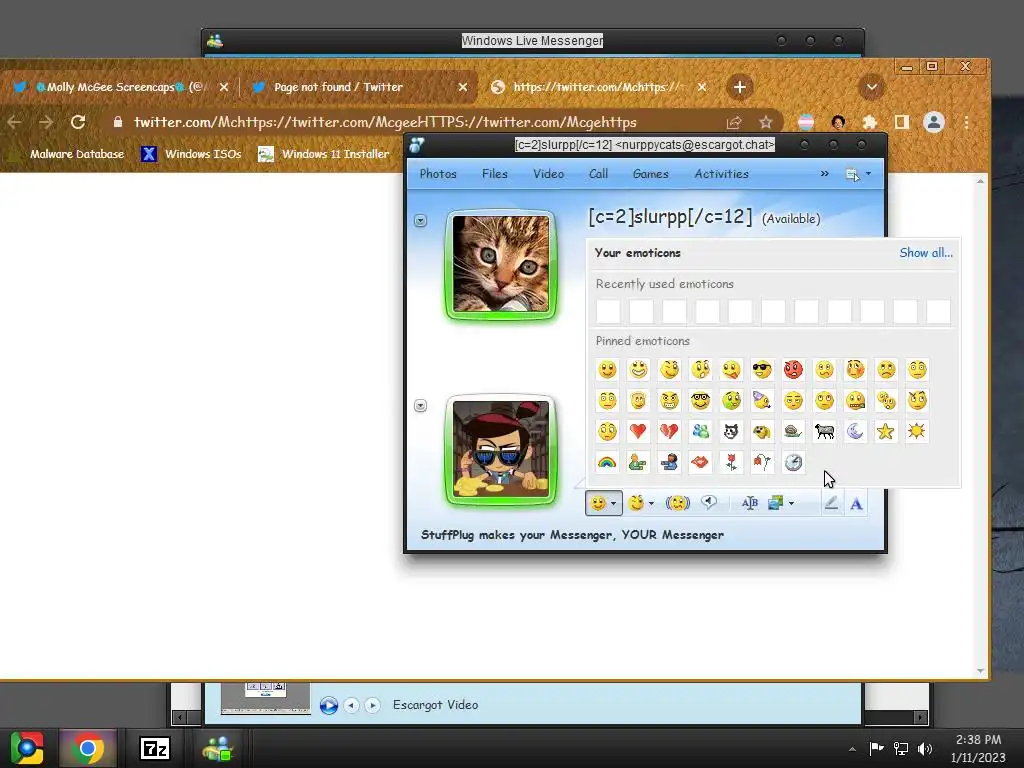This screenshot has width=1024, height=768.
Task: Insert the first smiley pinned emoticon
Action: click(x=607, y=370)
